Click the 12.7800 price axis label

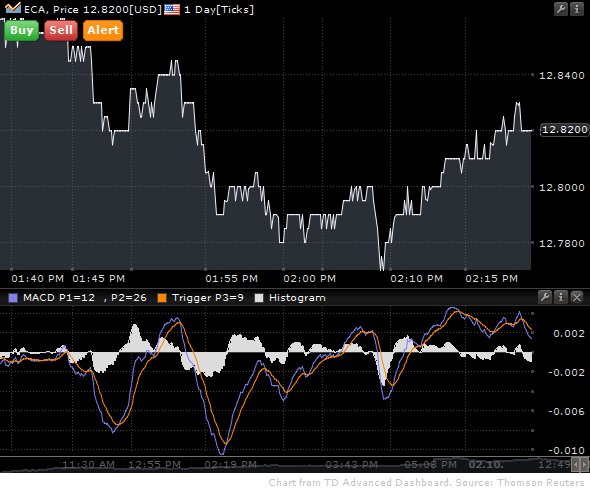pos(562,243)
